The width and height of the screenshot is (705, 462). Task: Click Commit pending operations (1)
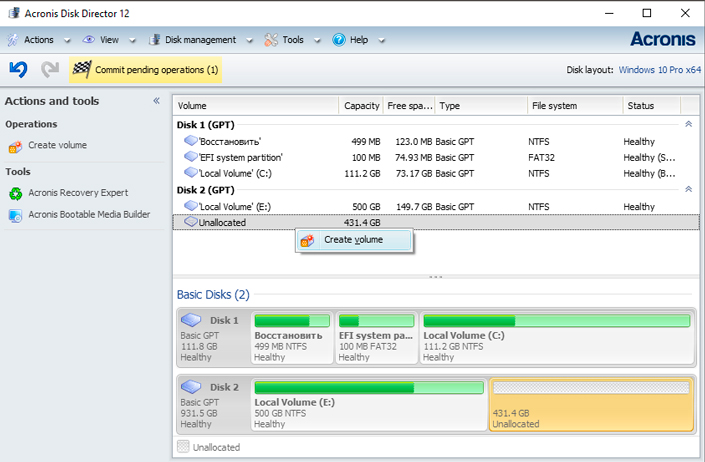click(146, 70)
